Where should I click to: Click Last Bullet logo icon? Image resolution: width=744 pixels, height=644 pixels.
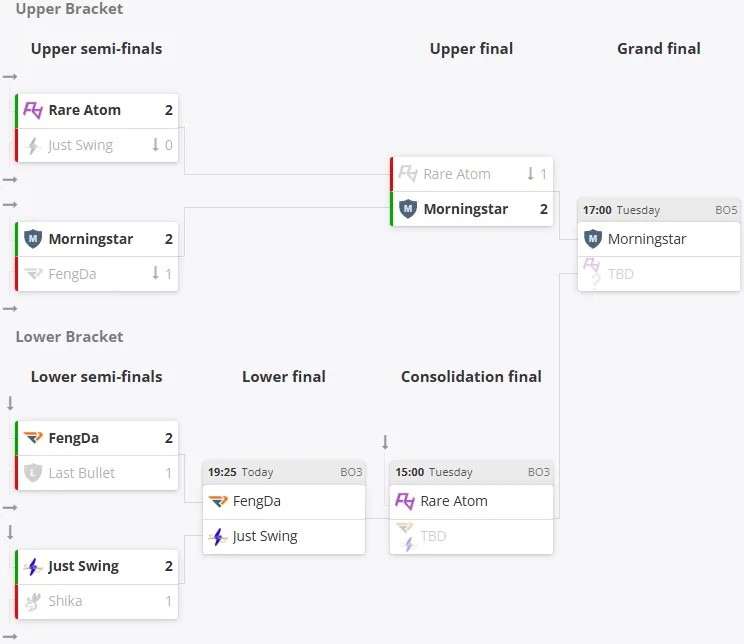tap(33, 473)
